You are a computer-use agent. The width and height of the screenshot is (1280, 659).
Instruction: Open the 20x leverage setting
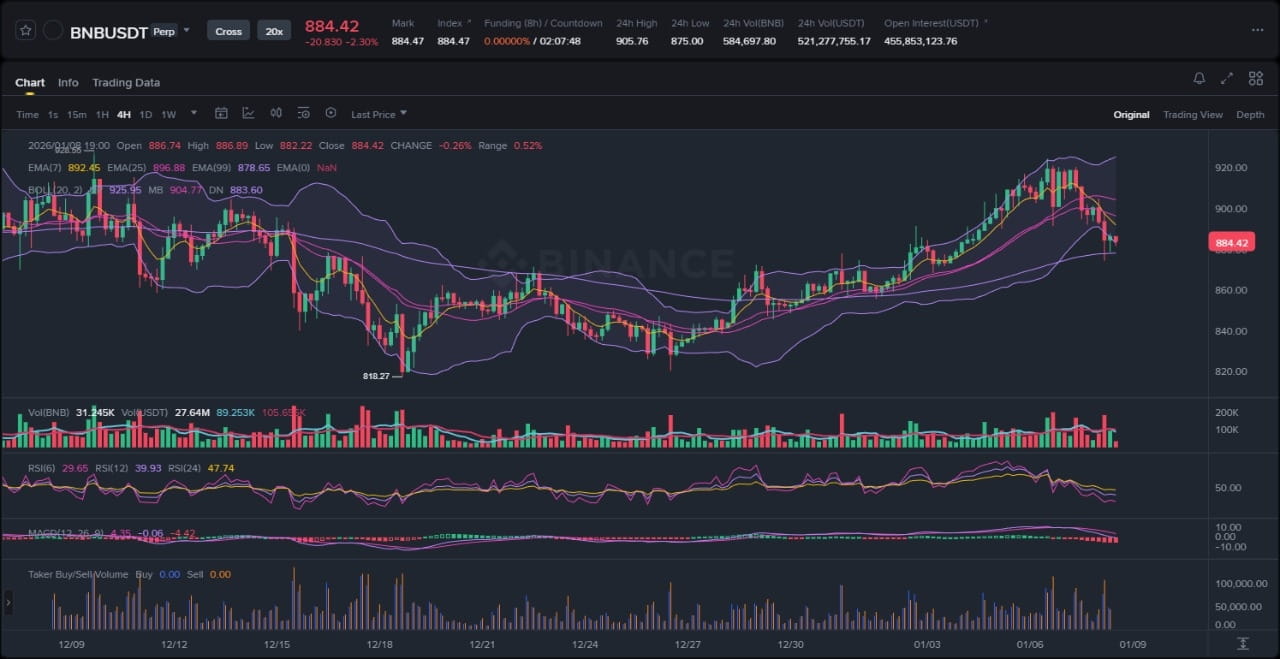click(x=273, y=31)
